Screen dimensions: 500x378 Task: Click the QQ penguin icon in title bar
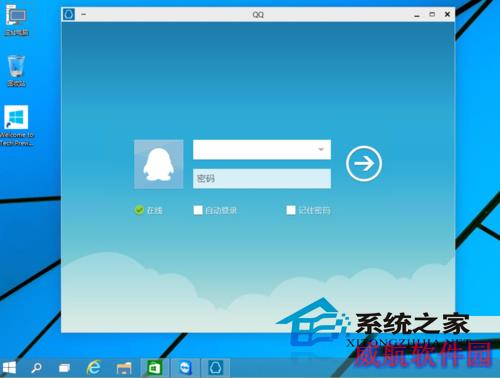[69, 14]
